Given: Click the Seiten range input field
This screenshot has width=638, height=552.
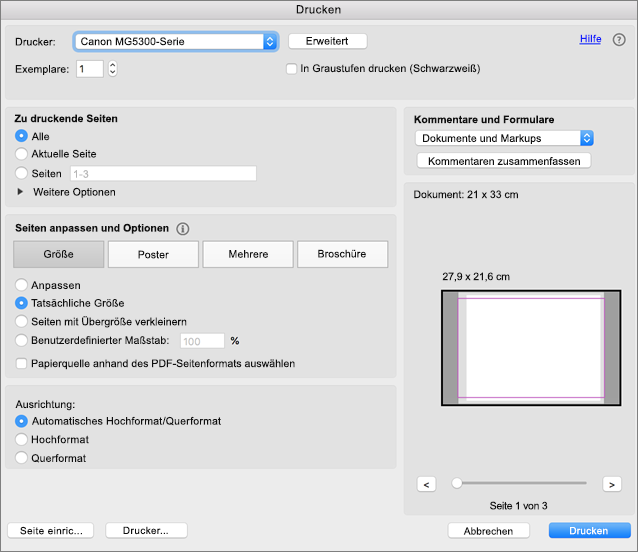Looking at the screenshot, I should click(164, 174).
